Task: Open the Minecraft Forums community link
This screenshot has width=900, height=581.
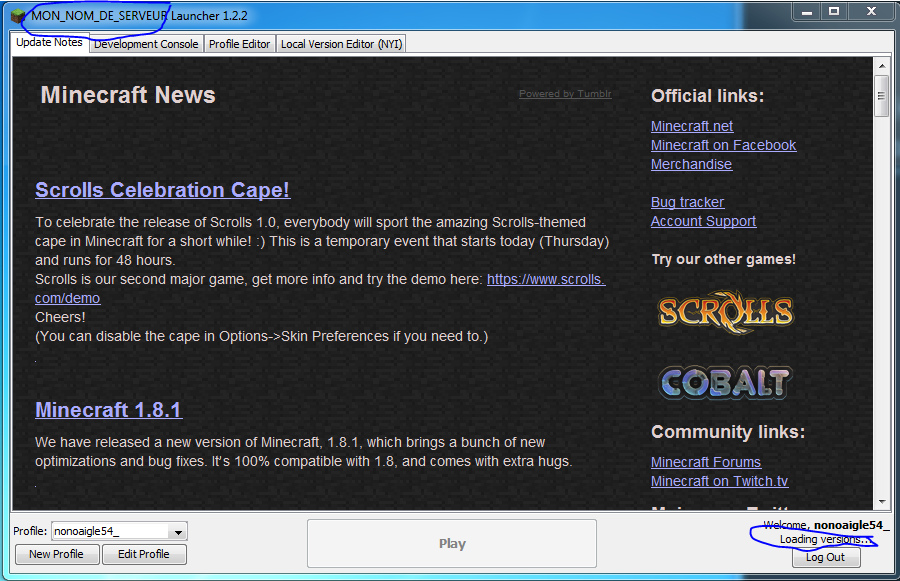Action: coord(705,462)
